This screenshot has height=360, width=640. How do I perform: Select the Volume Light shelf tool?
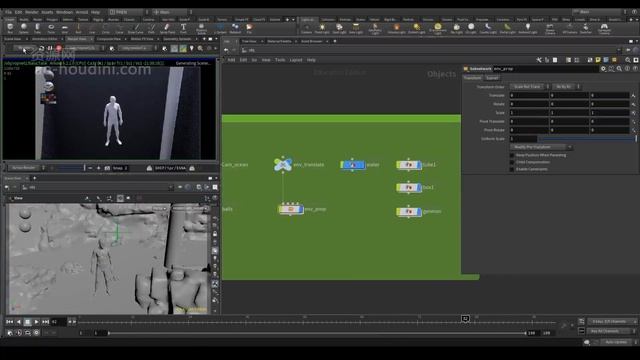[396, 28]
